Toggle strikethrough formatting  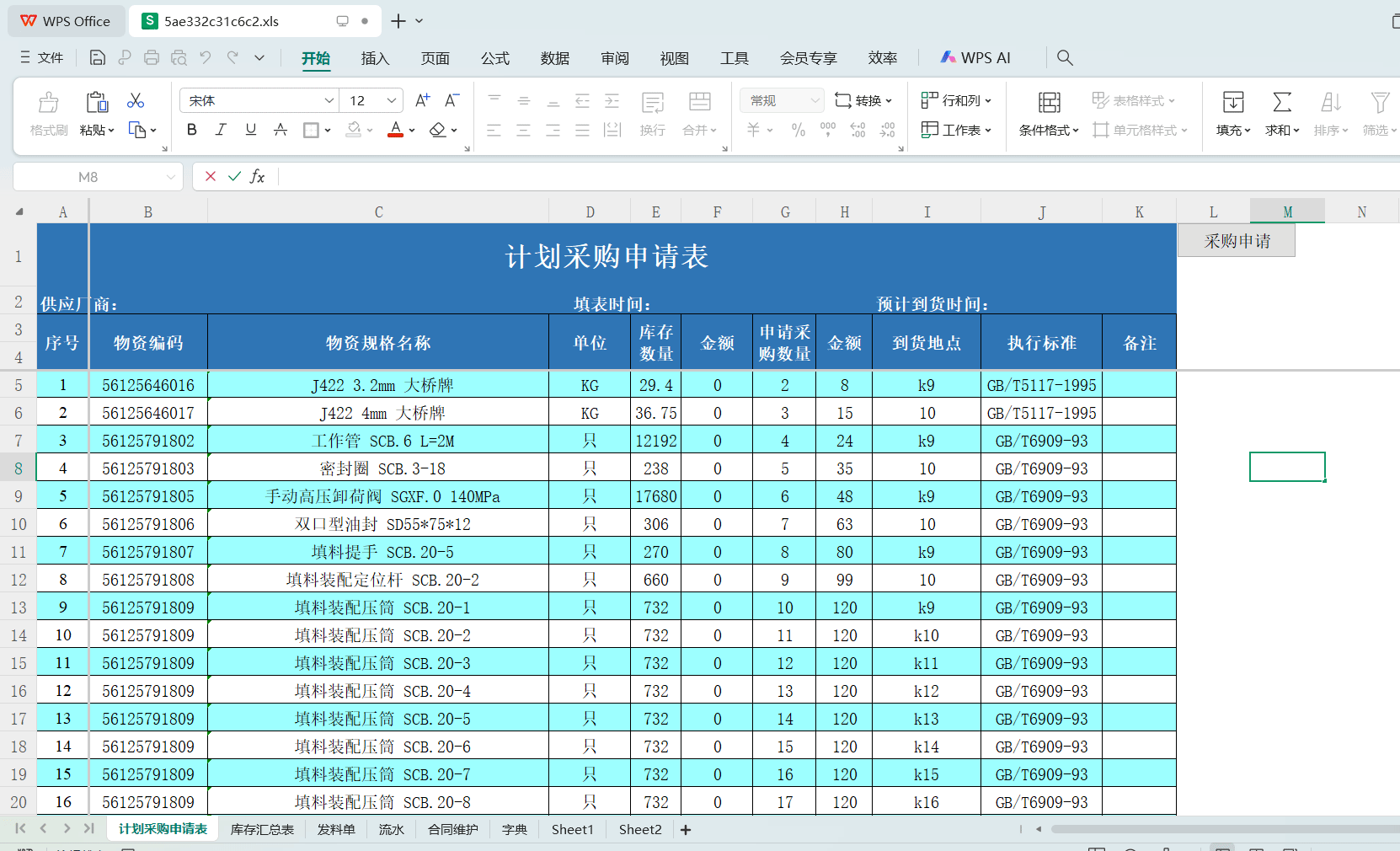(x=280, y=130)
